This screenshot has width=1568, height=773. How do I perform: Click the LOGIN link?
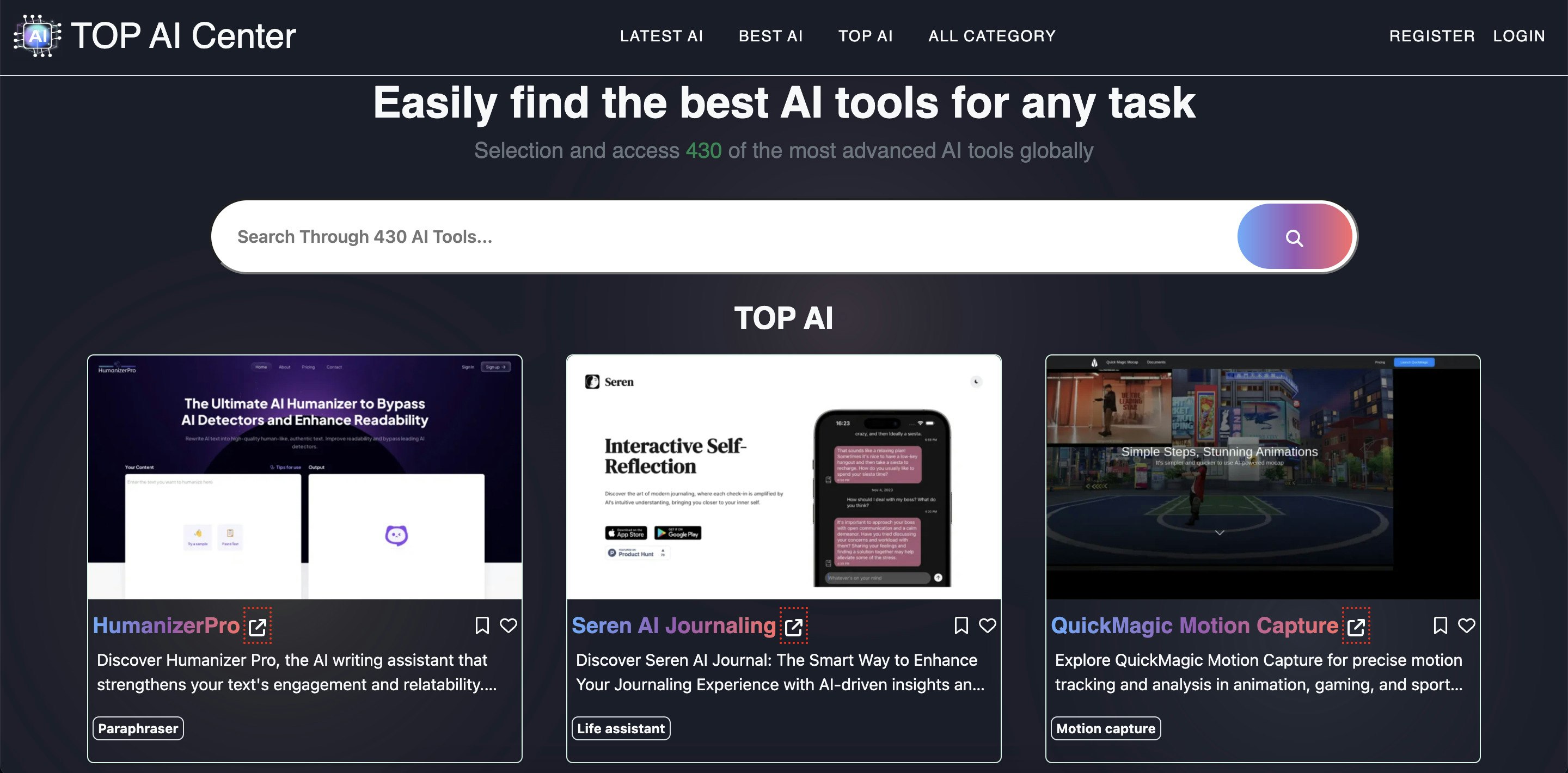1518,36
